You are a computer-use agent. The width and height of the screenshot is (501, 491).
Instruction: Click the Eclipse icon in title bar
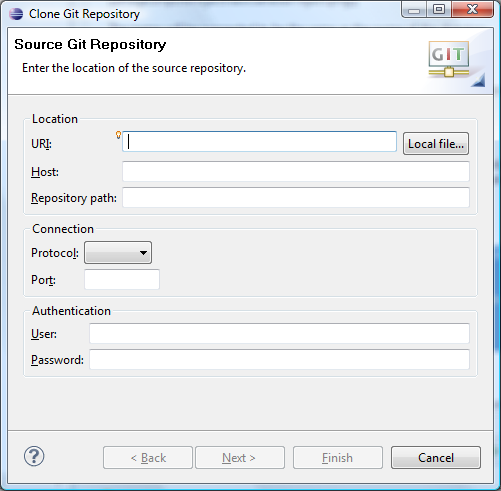[16, 14]
